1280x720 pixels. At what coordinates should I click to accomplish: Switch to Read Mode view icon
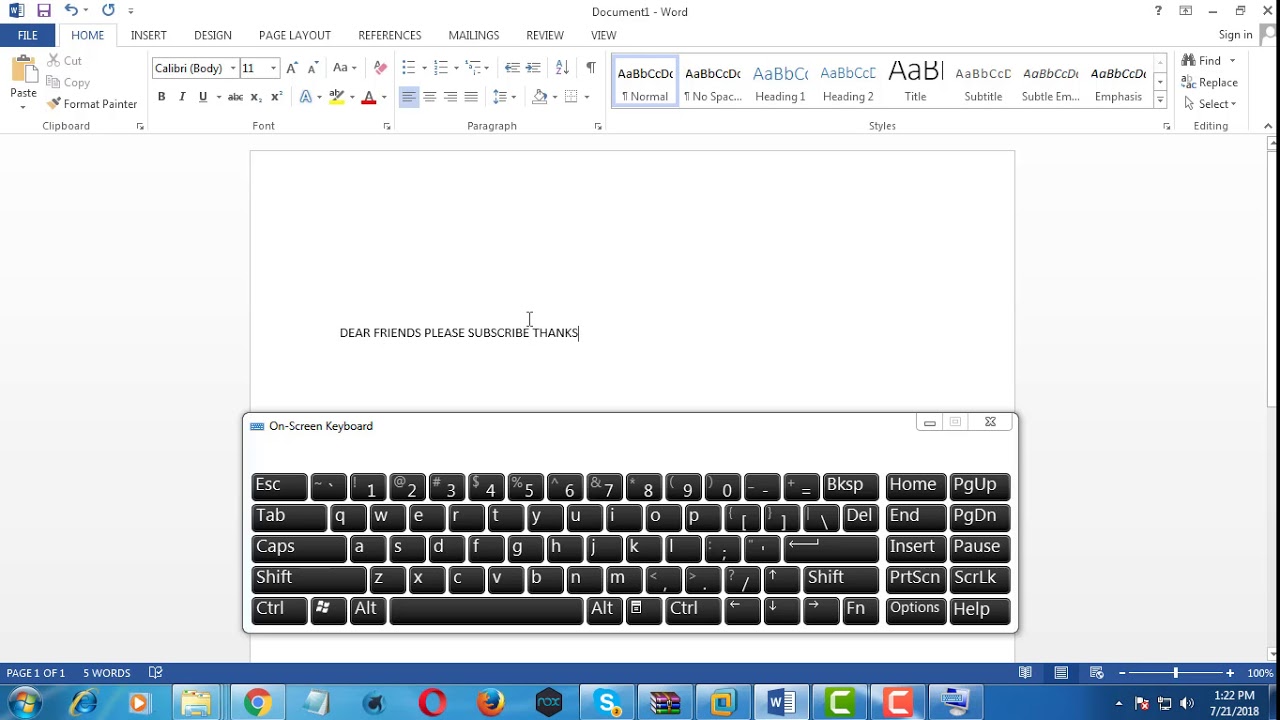pyautogui.click(x=1025, y=673)
